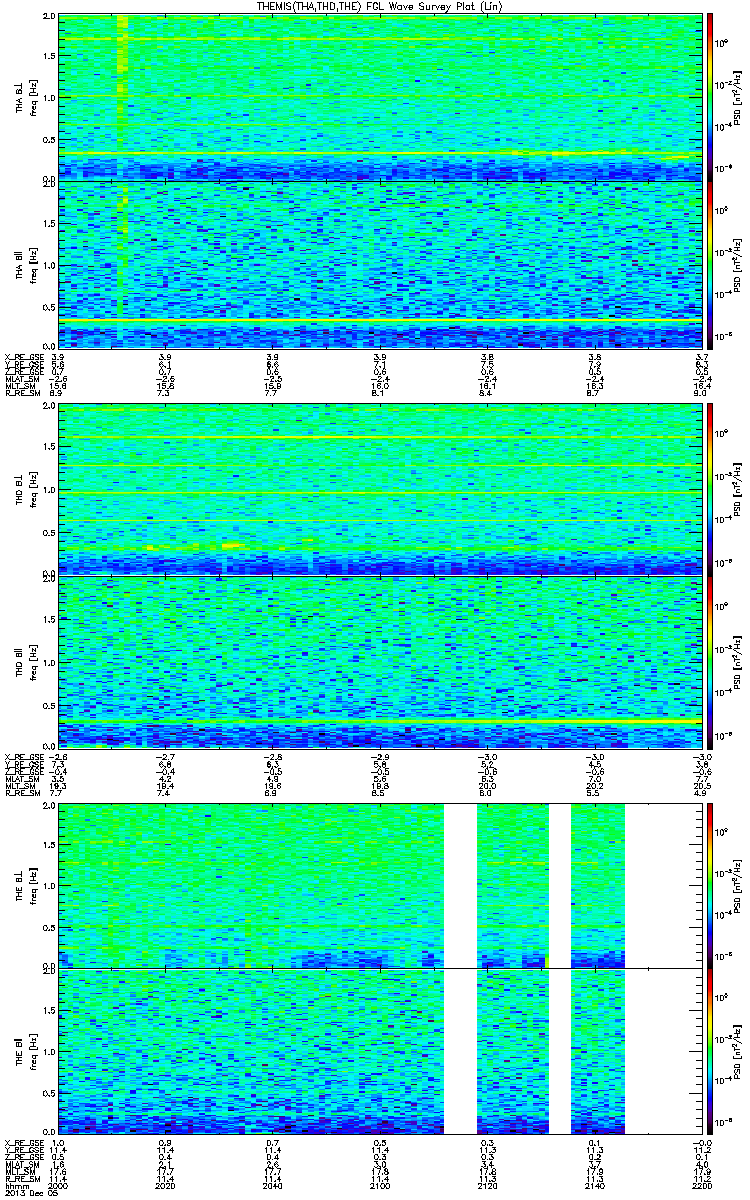The height and width of the screenshot is (1200, 750).
Task: Click the 1.0 frequency tick on THA B-perpendicular axis
Action: point(49,97)
